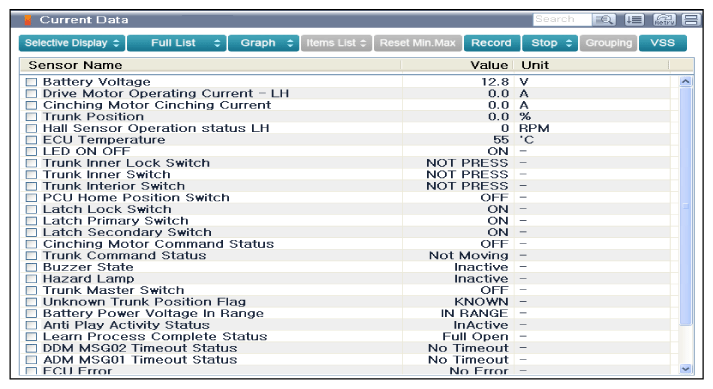Click the Not Moving value

click(469, 256)
